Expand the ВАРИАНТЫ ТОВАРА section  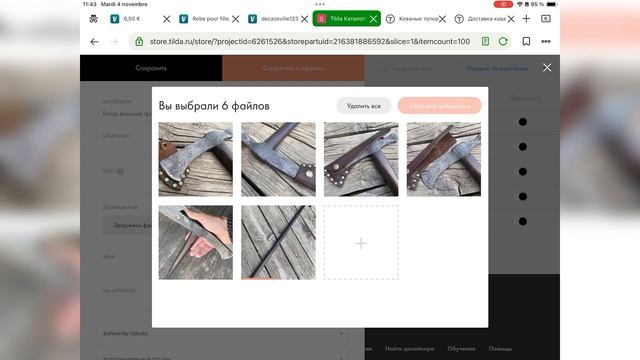pyautogui.click(x=222, y=333)
